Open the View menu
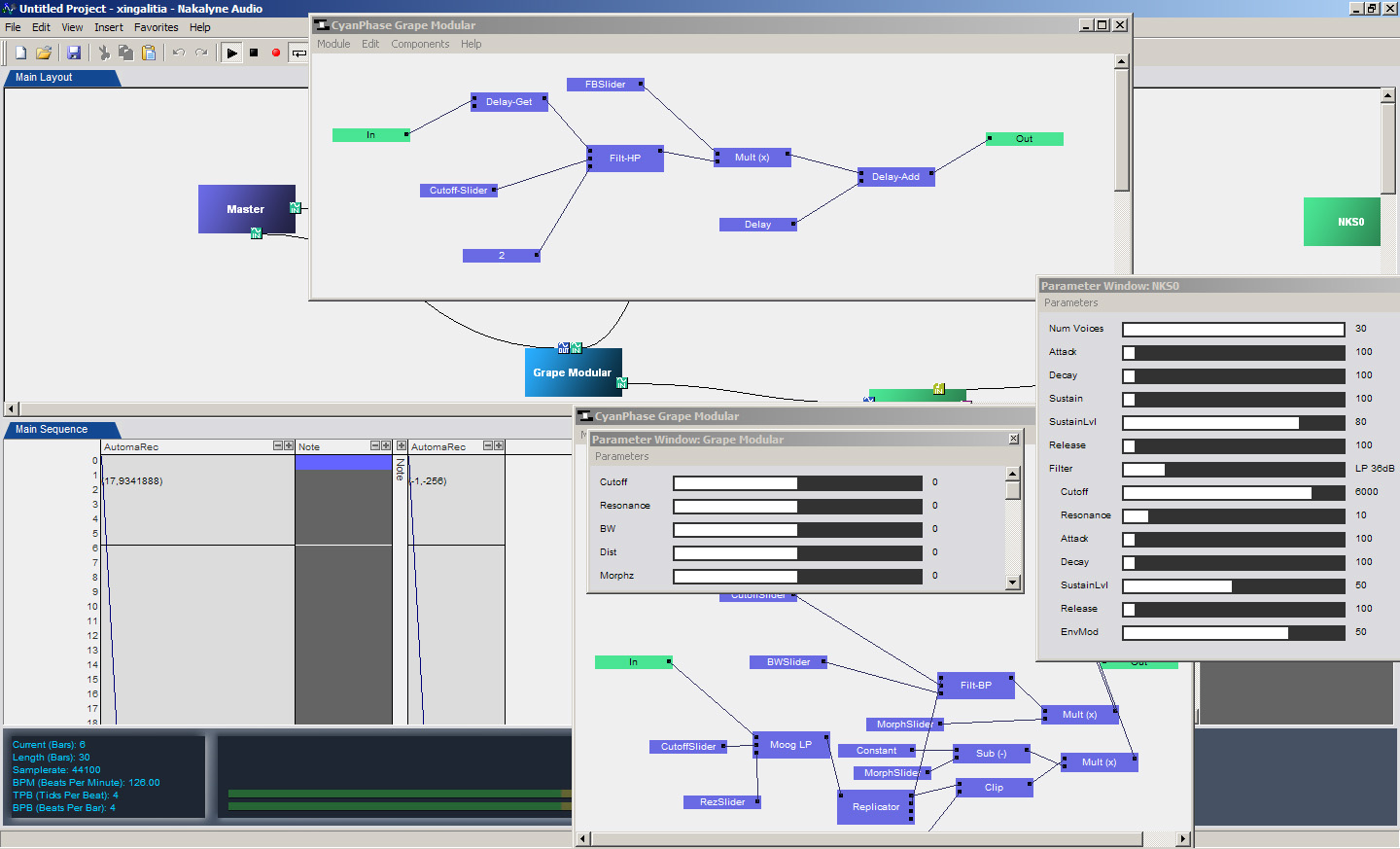This screenshot has width=1400, height=849. (72, 27)
